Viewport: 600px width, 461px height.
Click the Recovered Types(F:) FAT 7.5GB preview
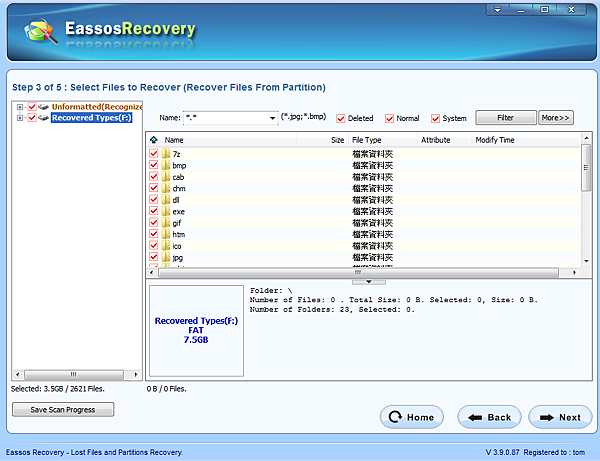tap(196, 331)
